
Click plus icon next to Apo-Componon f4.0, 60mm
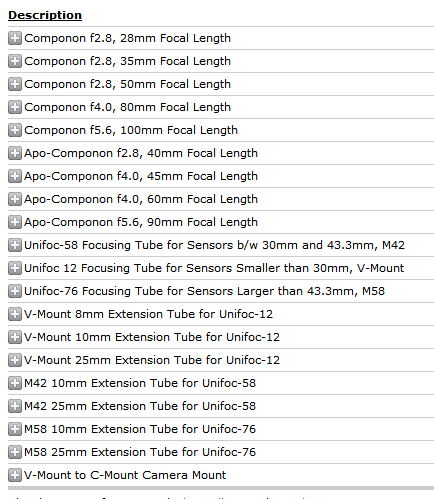tap(15, 199)
